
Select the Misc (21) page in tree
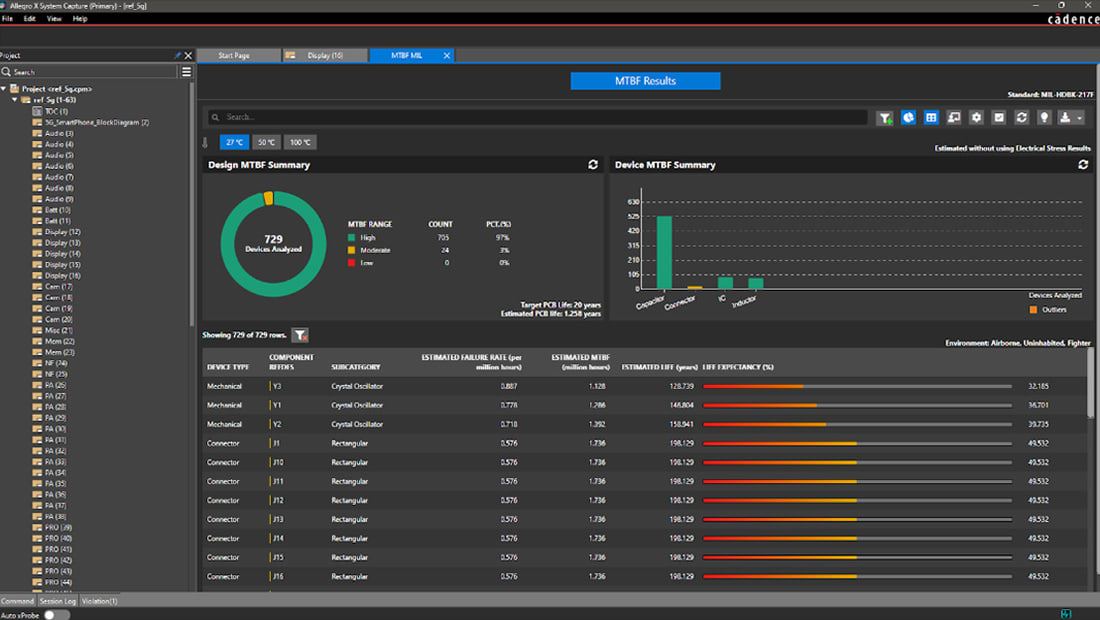59,330
